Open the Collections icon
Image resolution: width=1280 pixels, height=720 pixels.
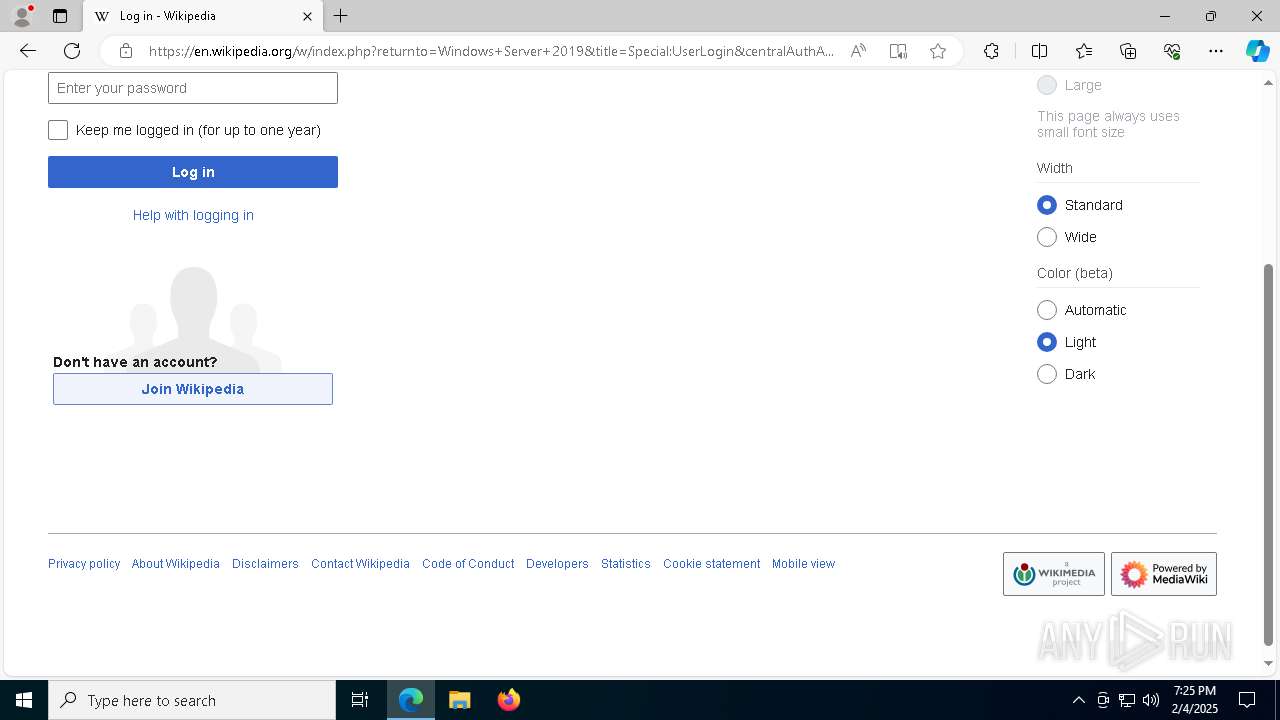point(1128,51)
